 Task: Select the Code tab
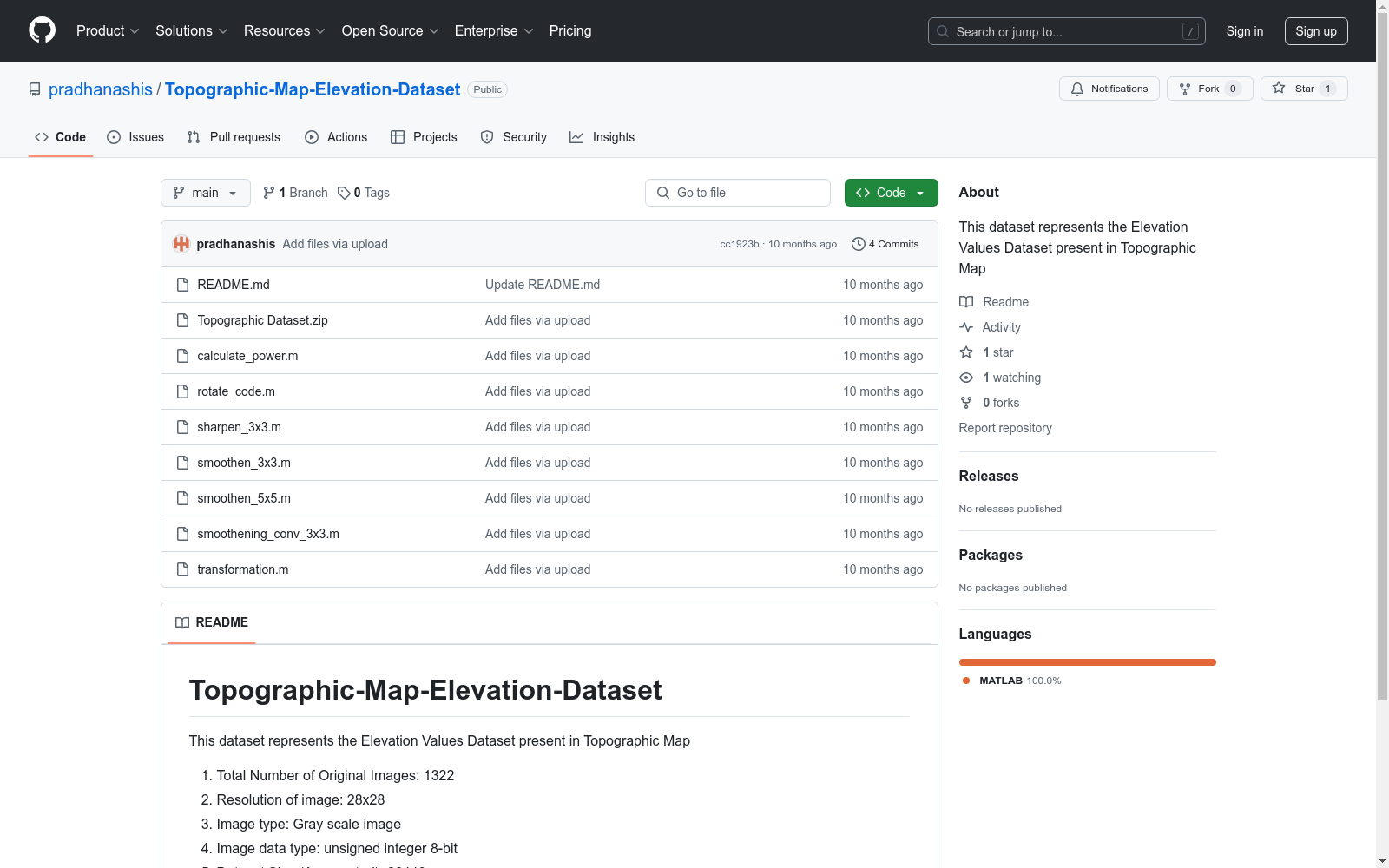coord(61,137)
